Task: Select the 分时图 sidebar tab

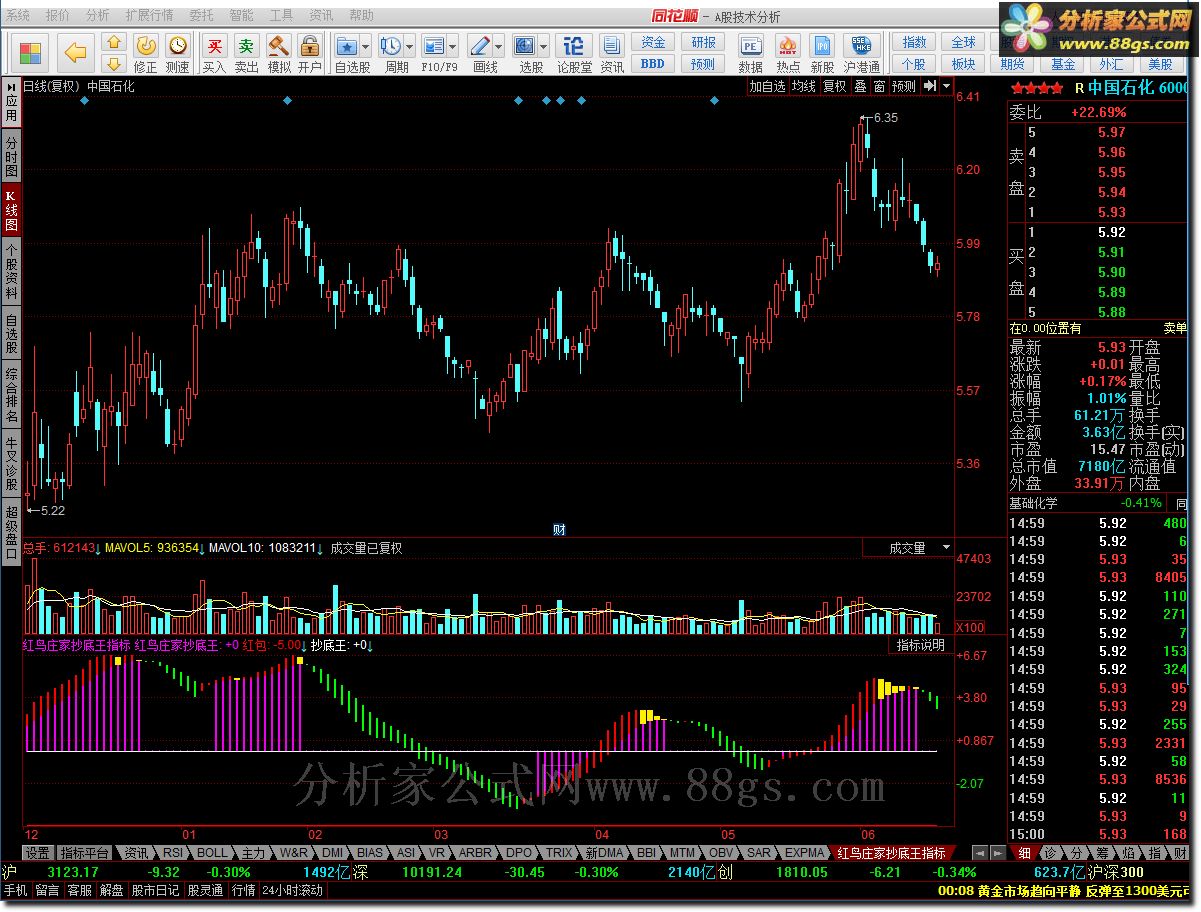Action: coord(11,158)
